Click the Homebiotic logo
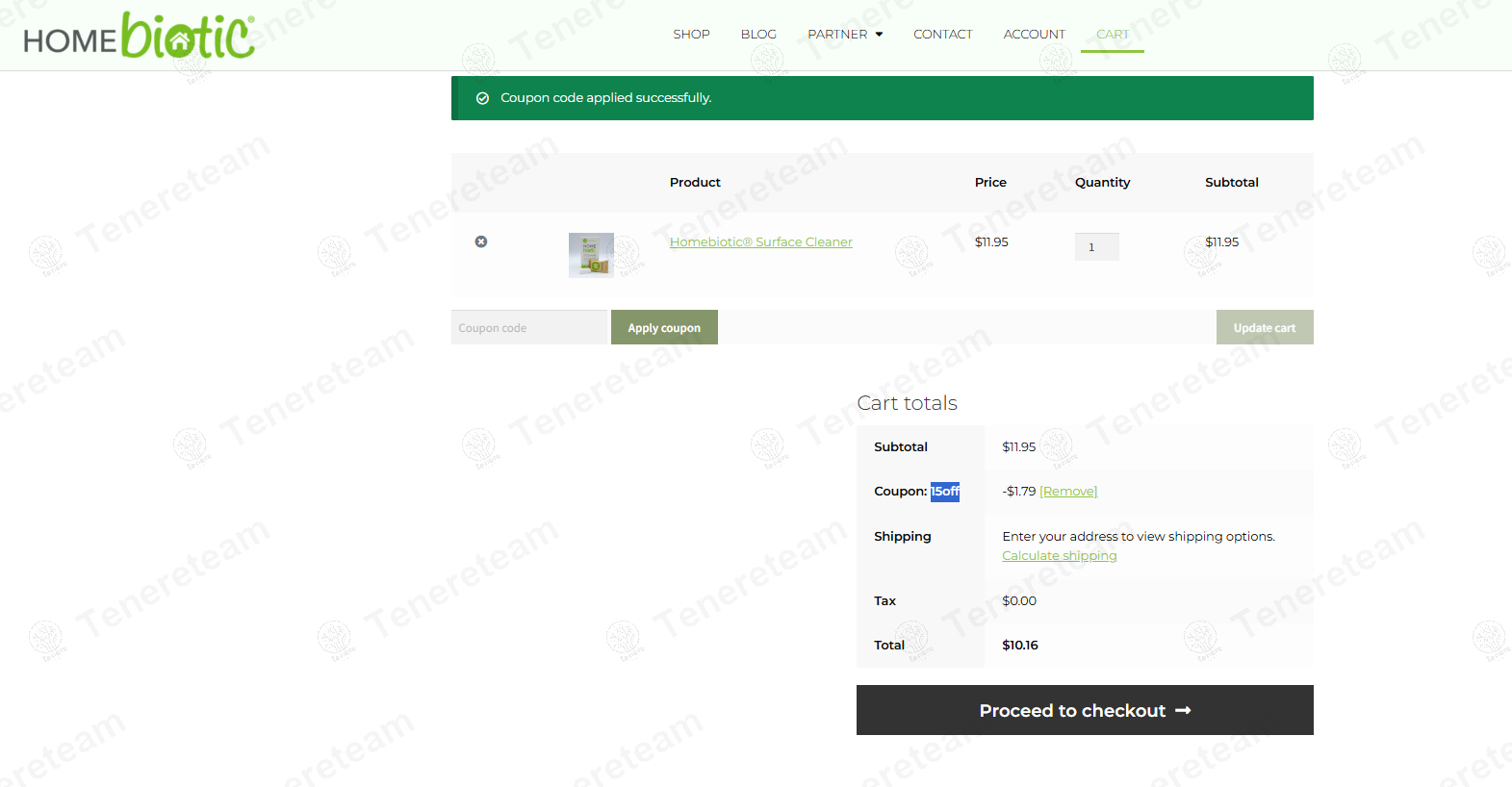This screenshot has height=787, width=1512. pyautogui.click(x=140, y=36)
